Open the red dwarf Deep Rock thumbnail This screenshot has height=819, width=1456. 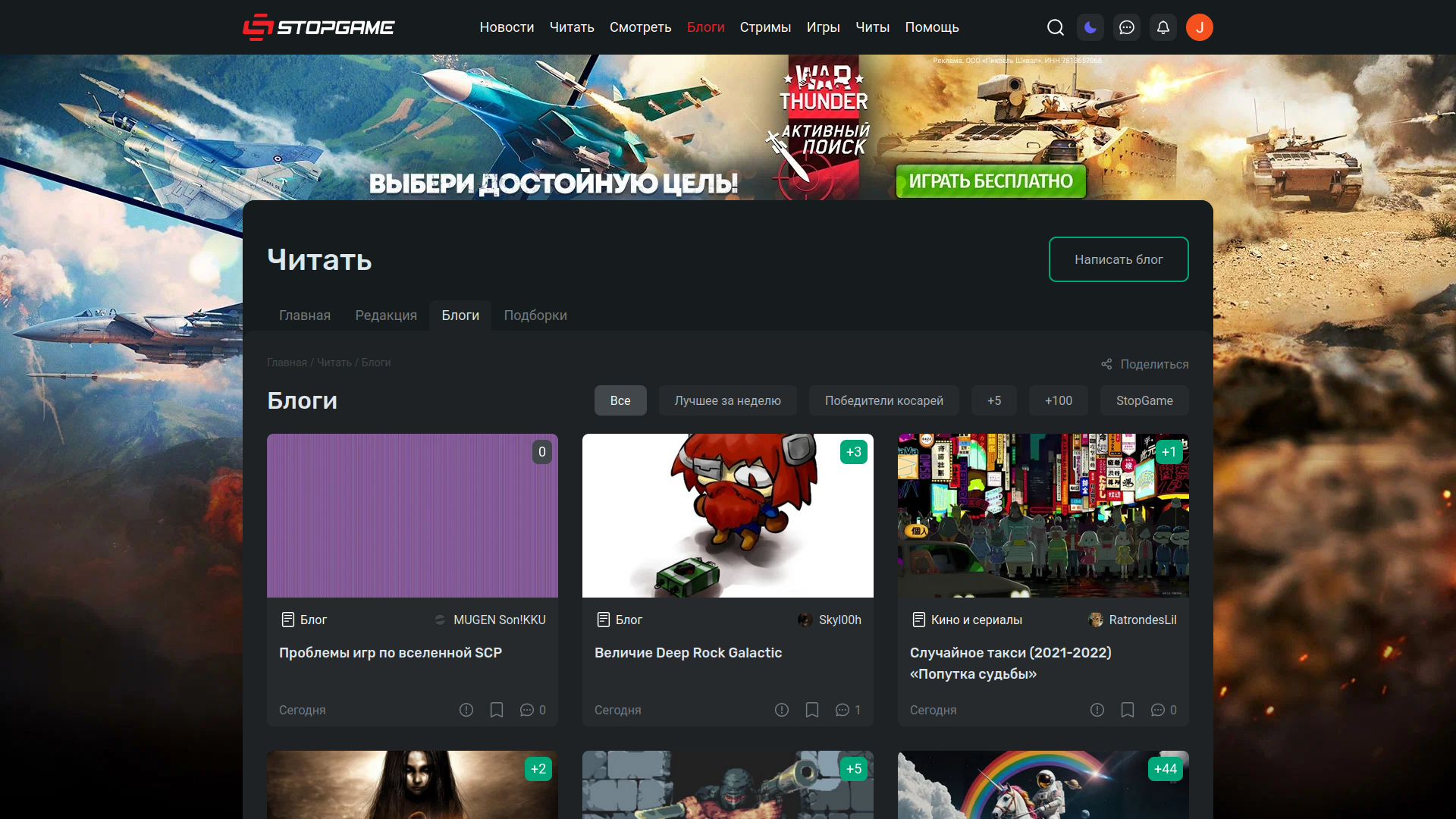point(728,516)
